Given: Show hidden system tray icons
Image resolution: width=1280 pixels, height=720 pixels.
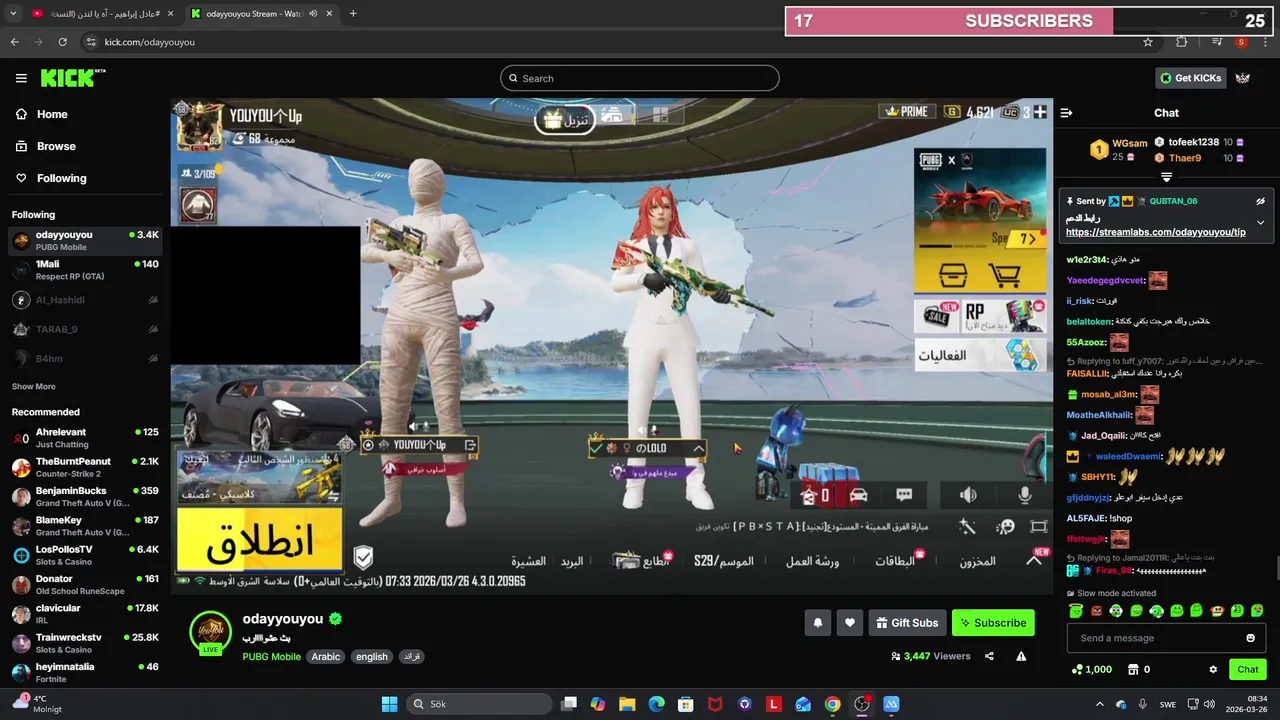Looking at the screenshot, I should point(1099,704).
